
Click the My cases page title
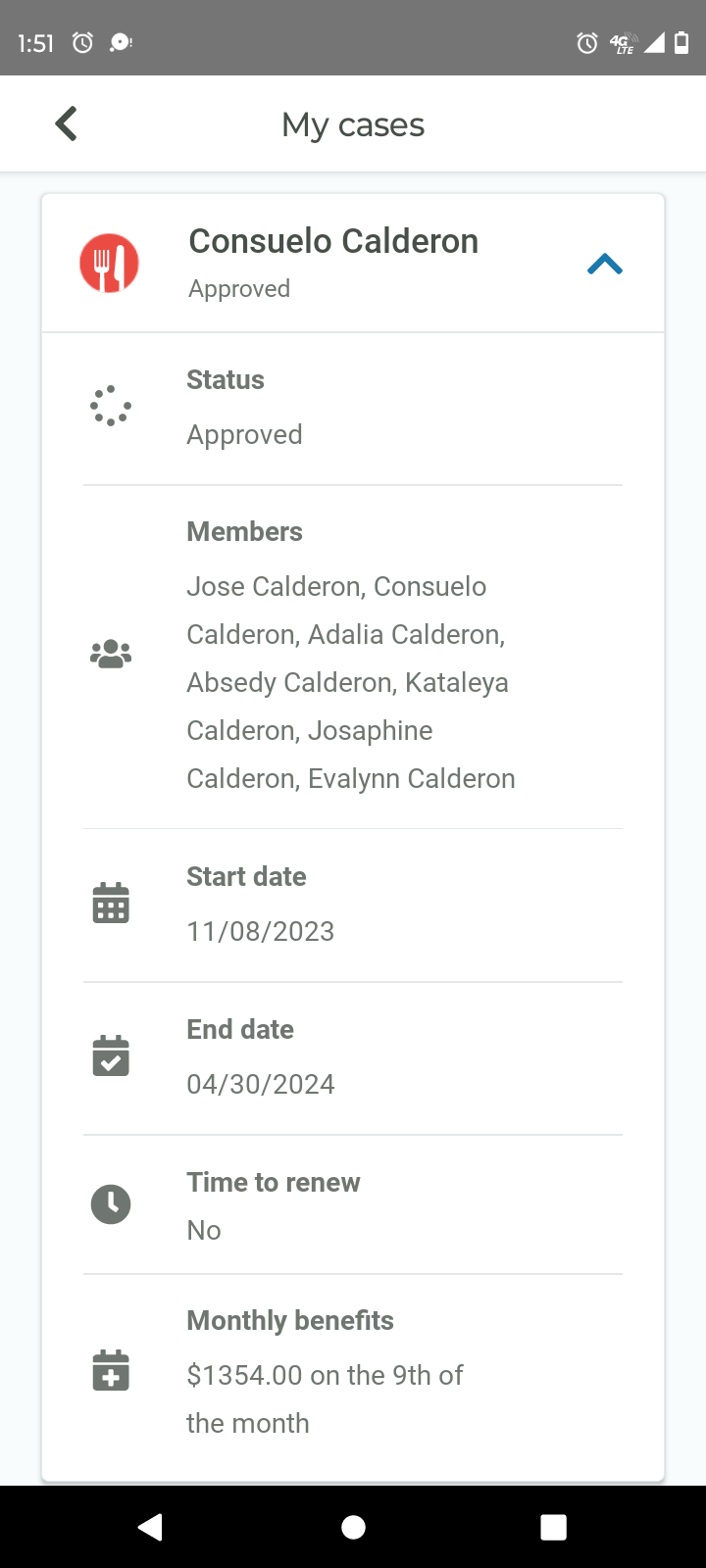(x=353, y=124)
